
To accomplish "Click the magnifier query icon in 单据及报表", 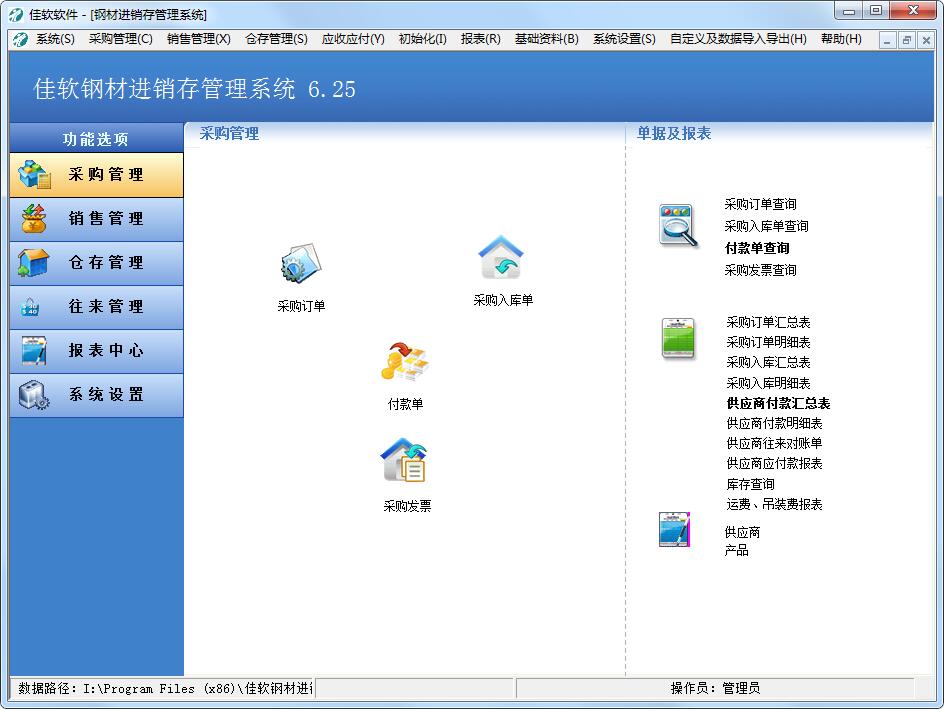I will [x=677, y=225].
